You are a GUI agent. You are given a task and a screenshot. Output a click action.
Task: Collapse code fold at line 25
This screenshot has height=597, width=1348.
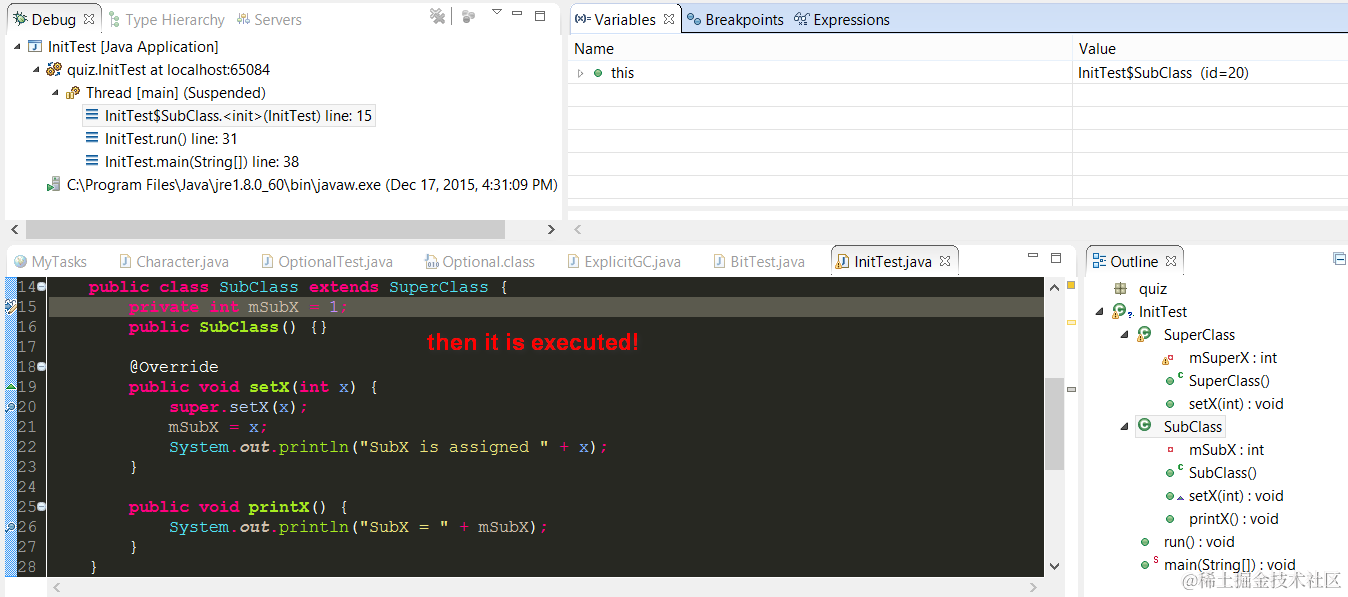pos(41,507)
